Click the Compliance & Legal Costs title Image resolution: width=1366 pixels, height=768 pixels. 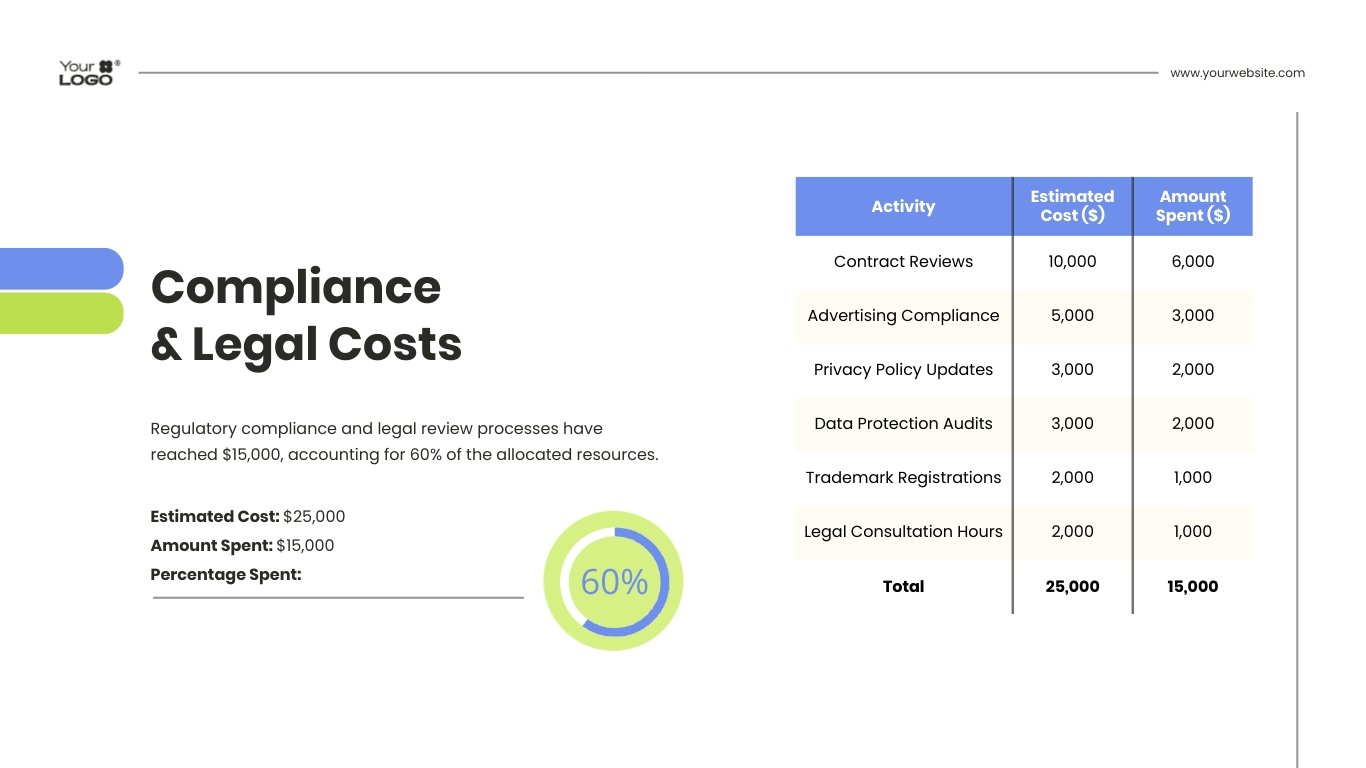click(306, 315)
